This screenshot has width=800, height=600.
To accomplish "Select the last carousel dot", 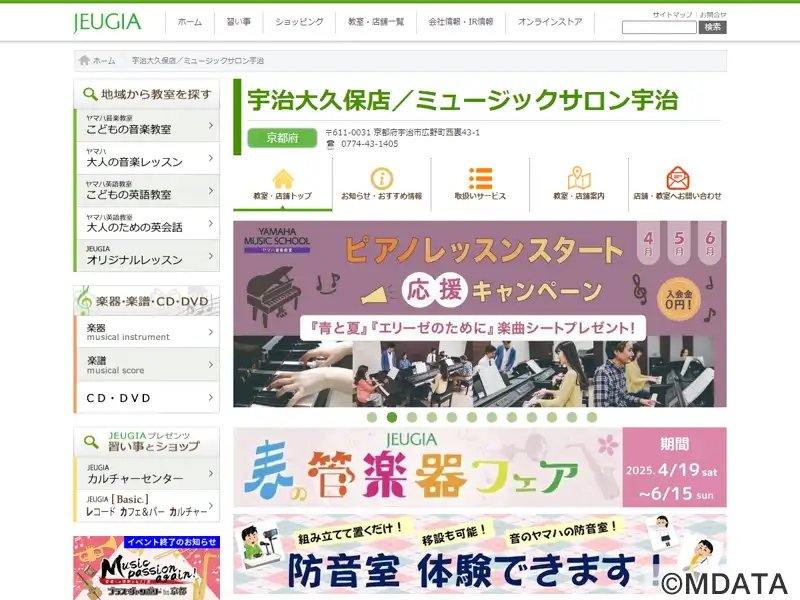I will (x=592, y=417).
